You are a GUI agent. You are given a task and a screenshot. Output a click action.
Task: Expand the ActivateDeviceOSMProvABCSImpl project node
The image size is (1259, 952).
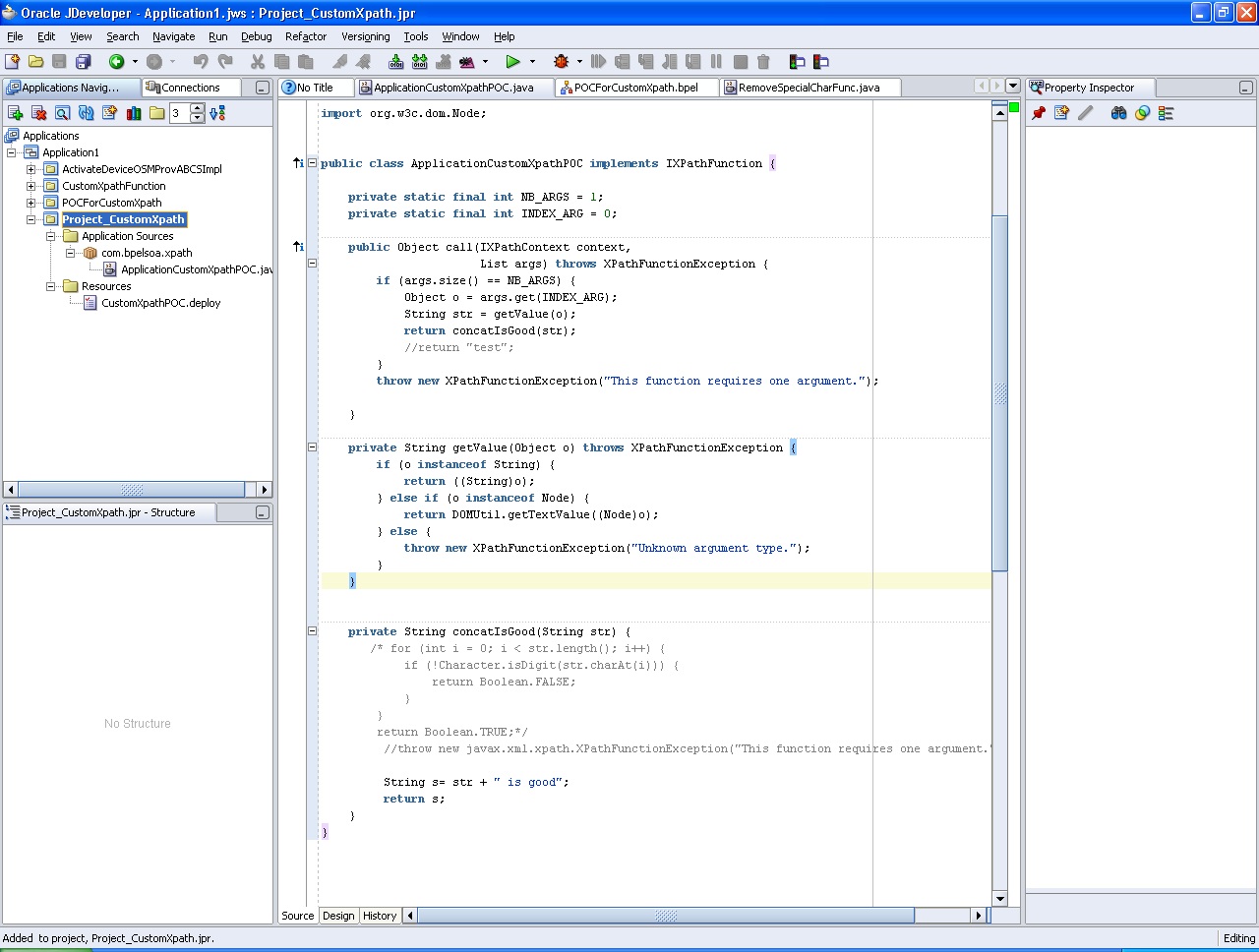[x=30, y=169]
